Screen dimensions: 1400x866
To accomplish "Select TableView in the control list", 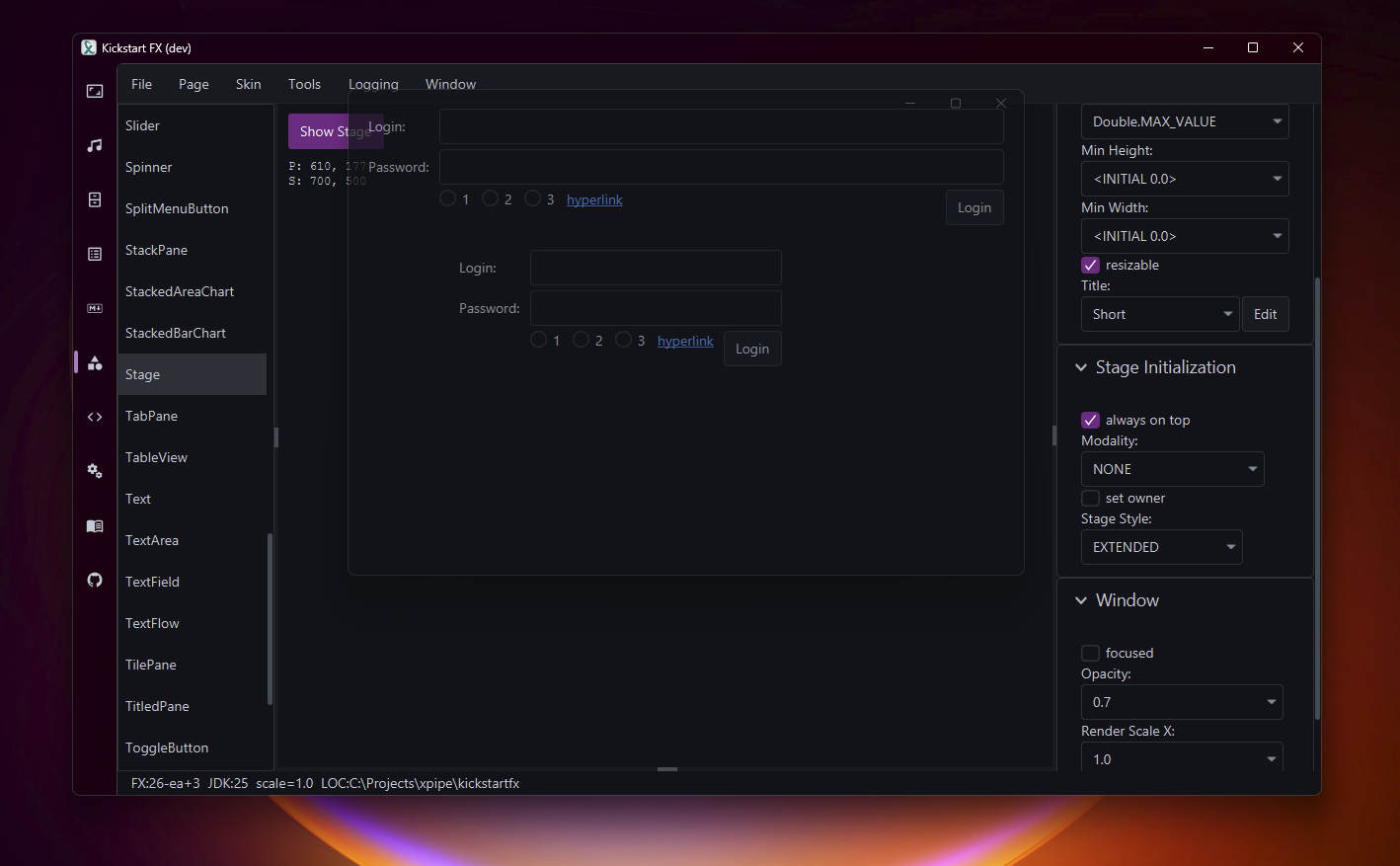I will (156, 458).
